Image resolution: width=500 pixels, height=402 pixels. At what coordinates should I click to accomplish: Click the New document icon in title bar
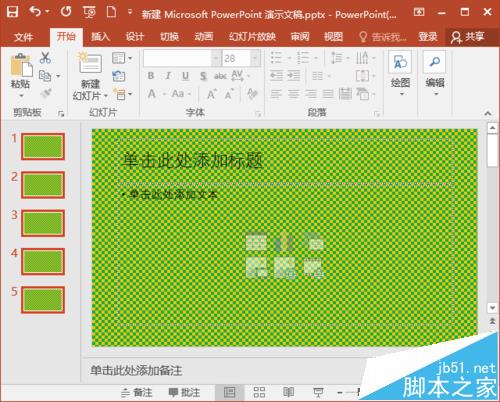111,12
